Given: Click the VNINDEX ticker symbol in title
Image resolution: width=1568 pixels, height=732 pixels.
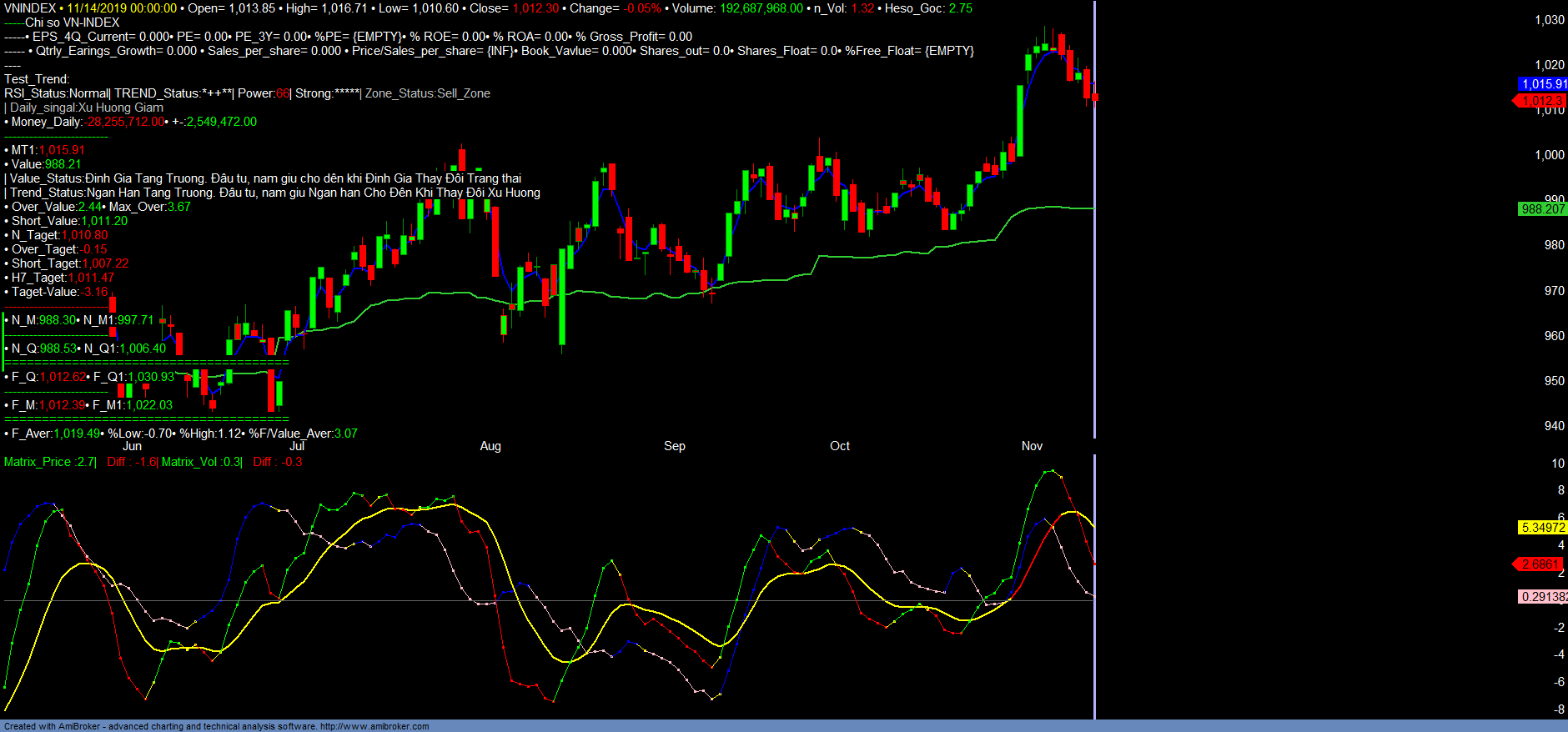Looking at the screenshot, I should click(30, 8).
